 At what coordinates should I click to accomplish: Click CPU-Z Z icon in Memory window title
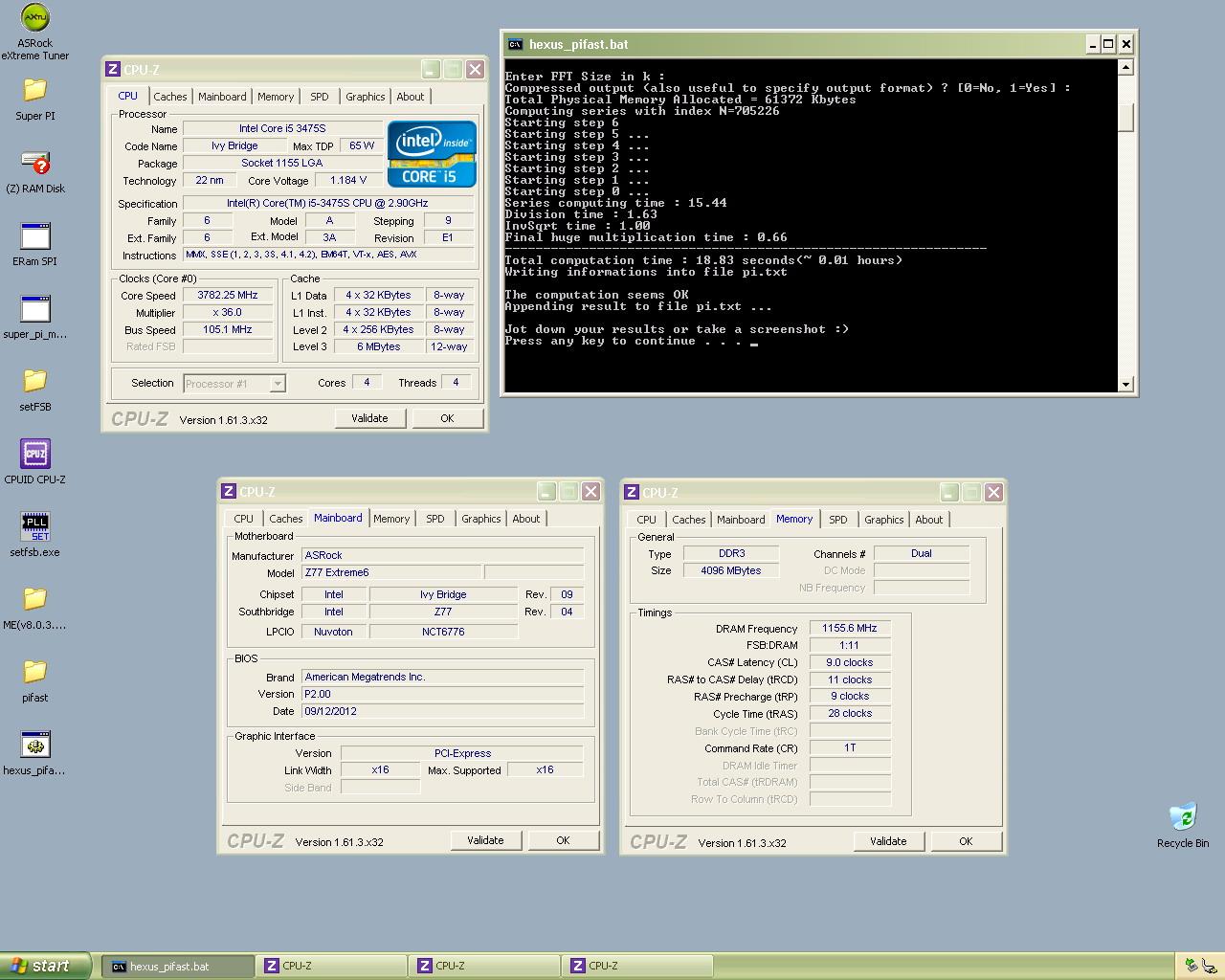632,492
